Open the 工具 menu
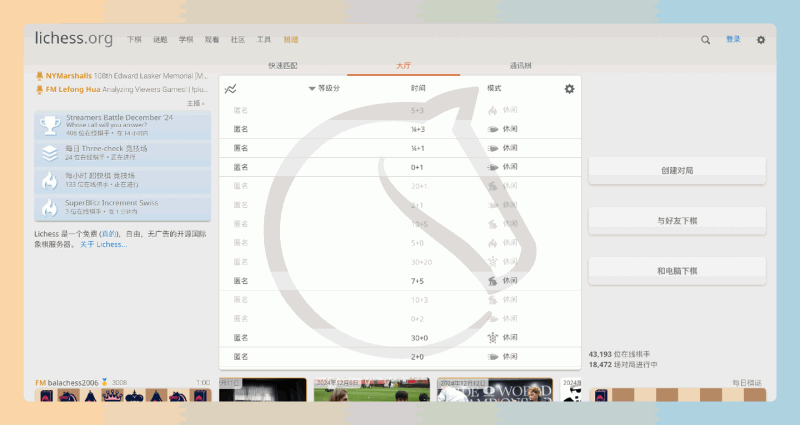Viewport: 800px width, 425px height. pyautogui.click(x=264, y=39)
